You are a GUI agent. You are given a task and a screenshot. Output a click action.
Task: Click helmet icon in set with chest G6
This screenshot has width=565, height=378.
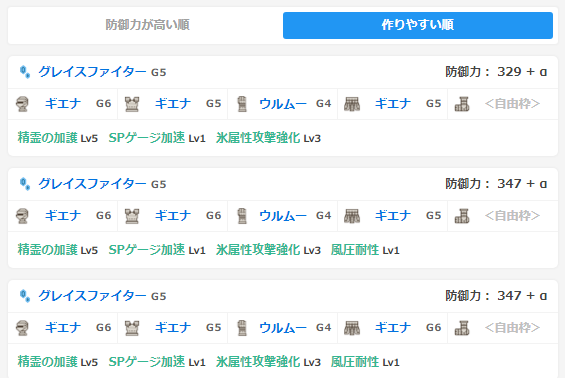click(22, 216)
